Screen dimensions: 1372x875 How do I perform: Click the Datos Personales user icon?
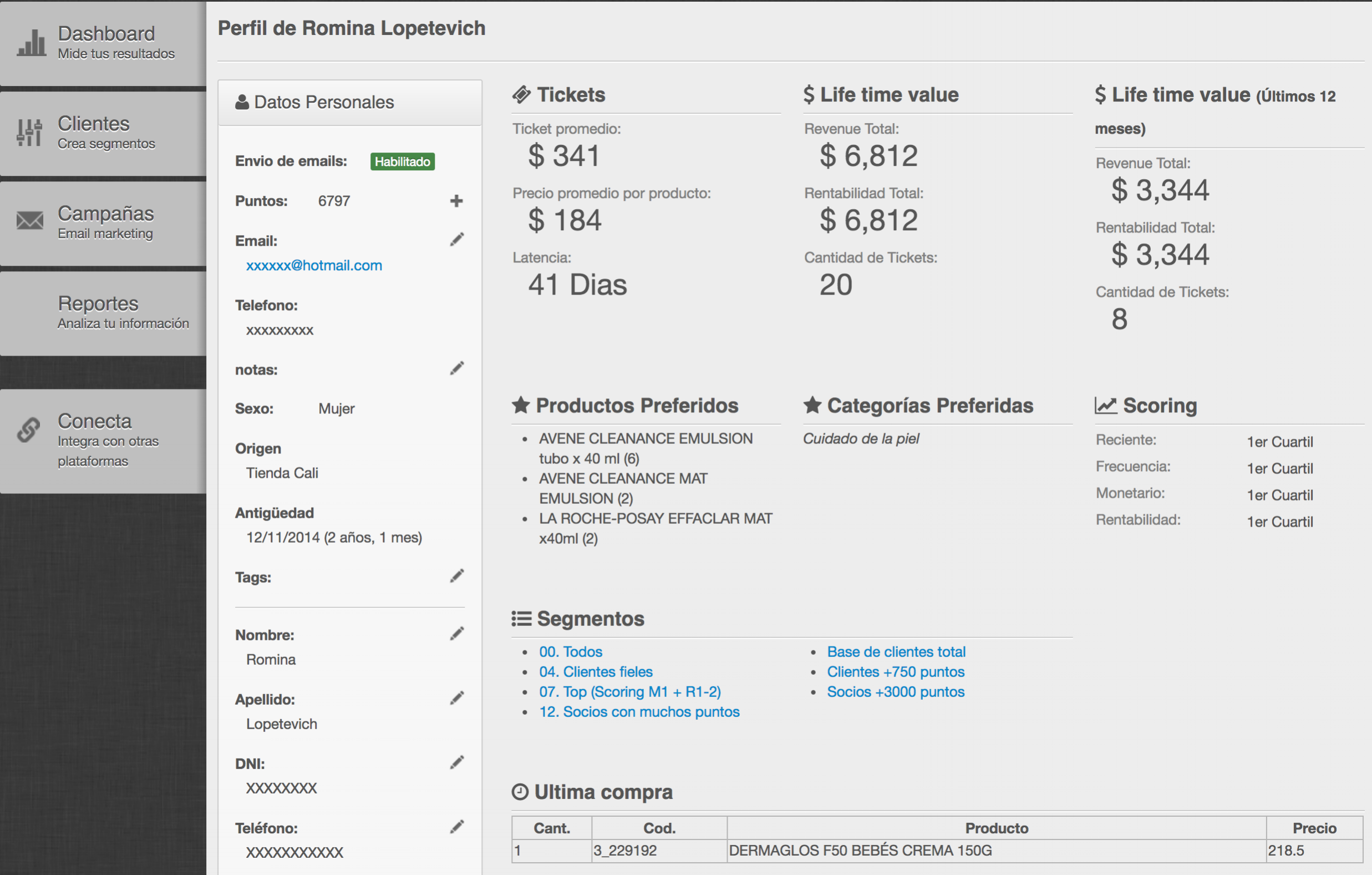(242, 102)
